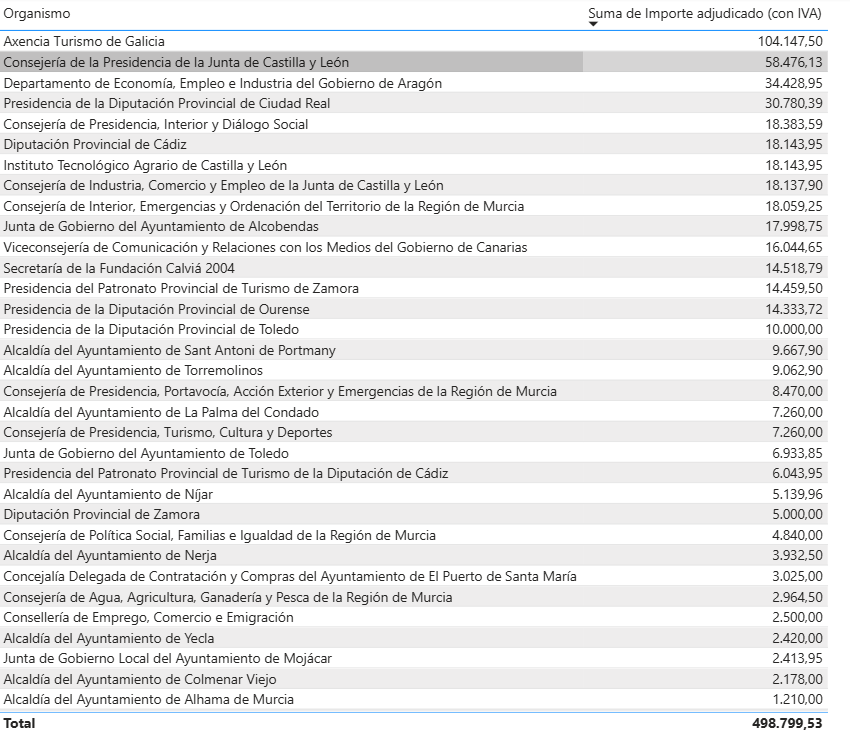The height and width of the screenshot is (732, 850).
Task: Sort by the Organismo column header
Action: [37, 14]
